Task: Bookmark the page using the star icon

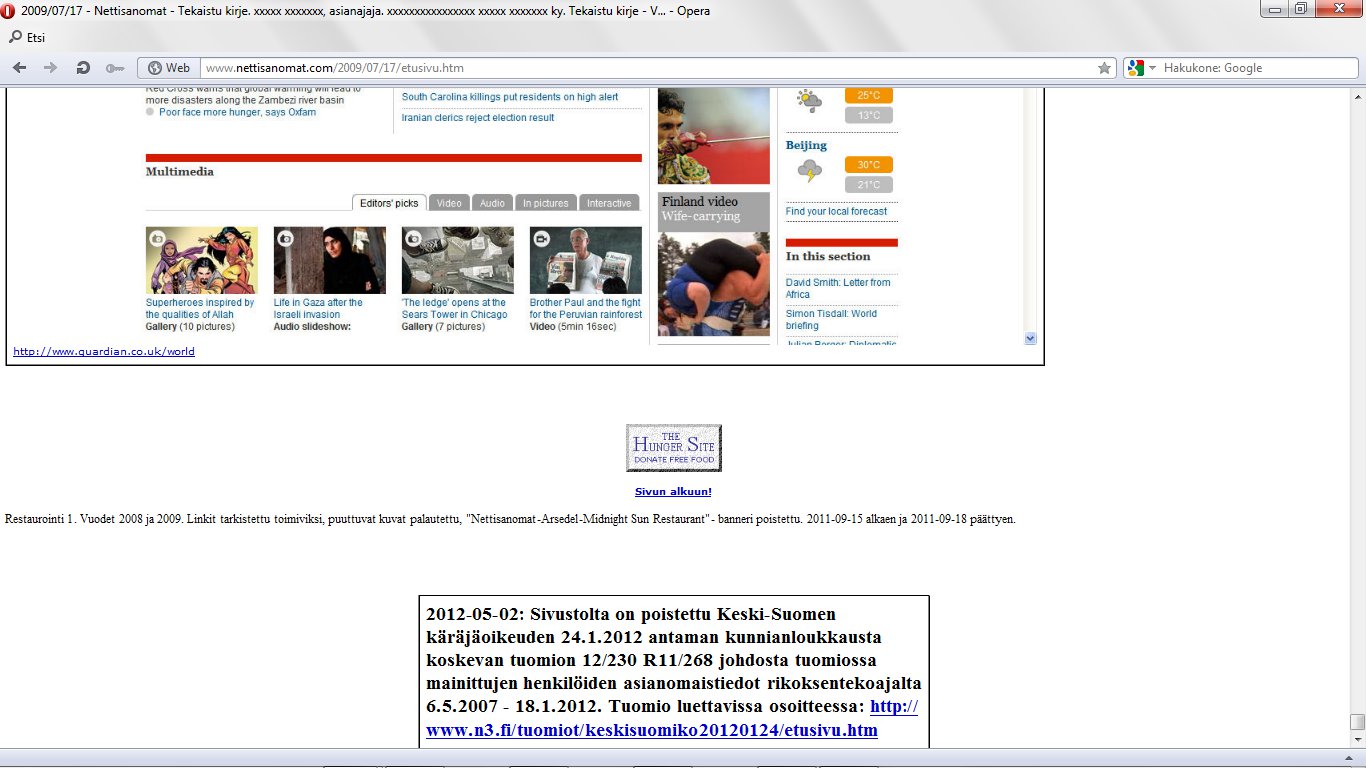Action: tap(1104, 68)
